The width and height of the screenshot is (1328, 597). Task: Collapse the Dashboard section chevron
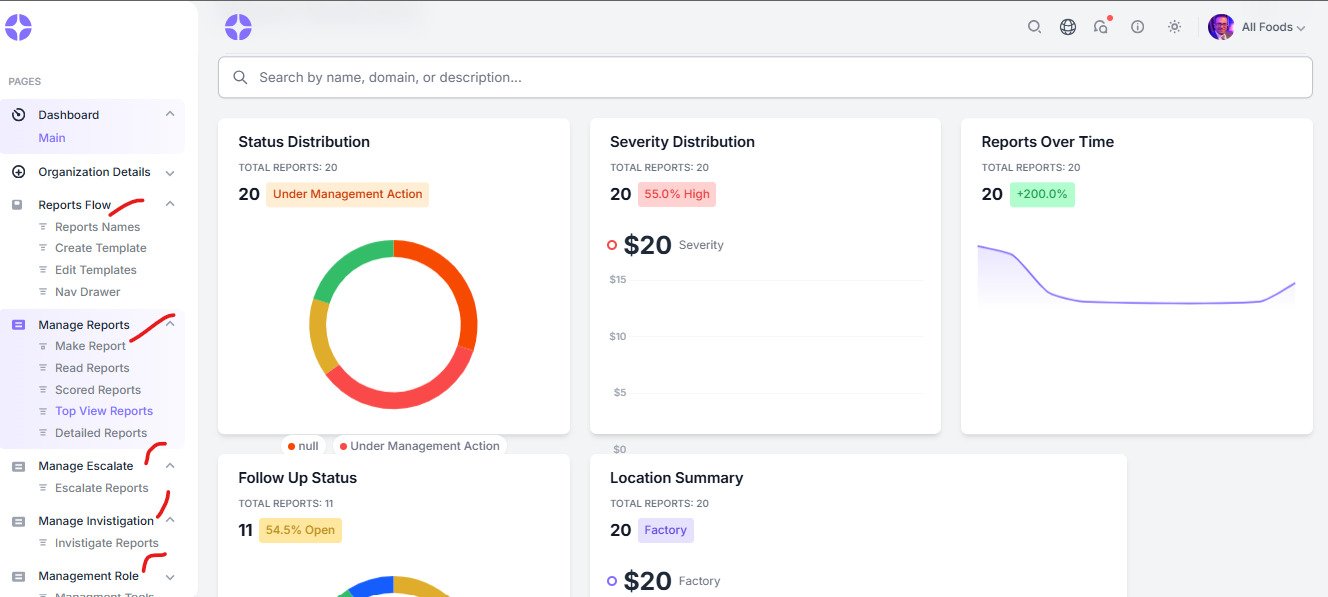(x=170, y=115)
